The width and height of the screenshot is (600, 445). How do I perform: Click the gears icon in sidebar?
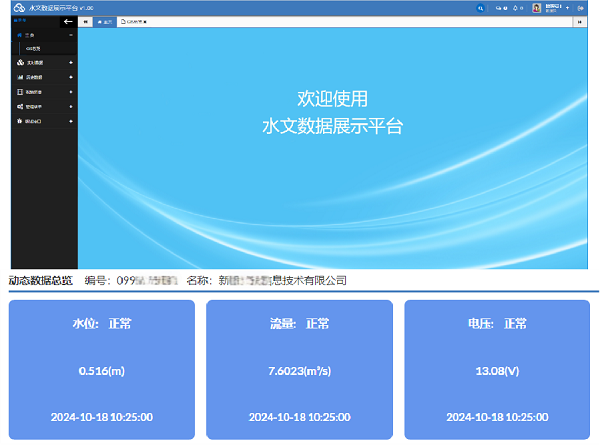(20, 106)
